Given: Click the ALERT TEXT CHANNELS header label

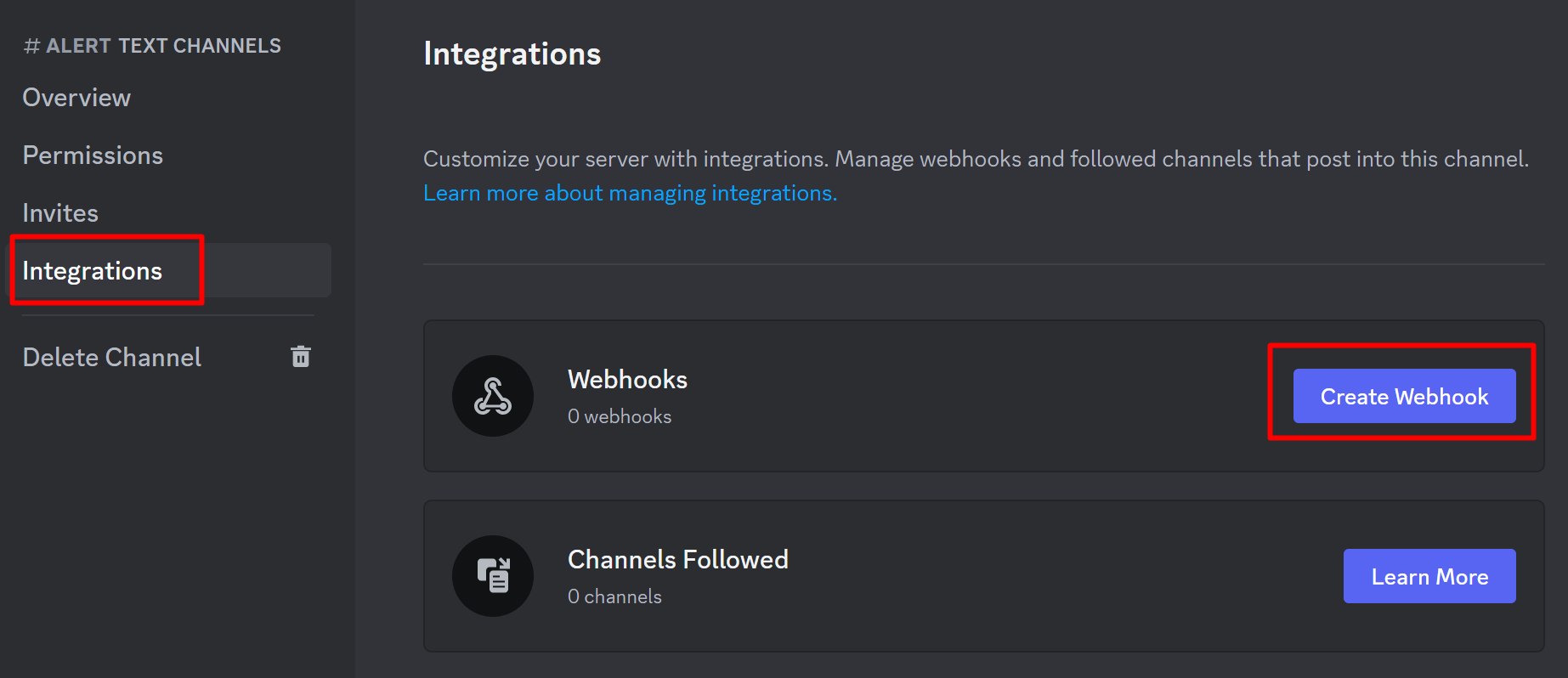Looking at the screenshot, I should coord(152,46).
